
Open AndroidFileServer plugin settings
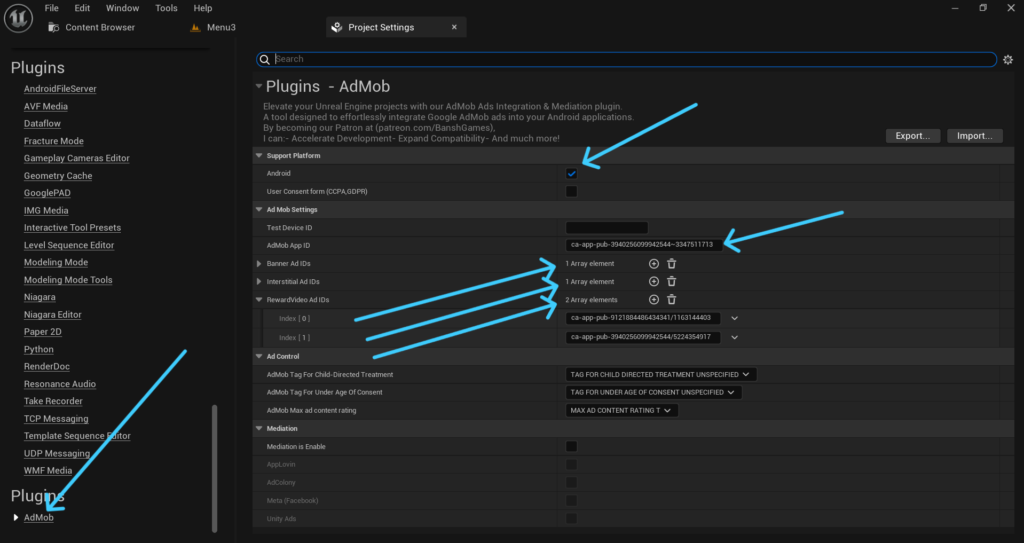[x=60, y=89]
